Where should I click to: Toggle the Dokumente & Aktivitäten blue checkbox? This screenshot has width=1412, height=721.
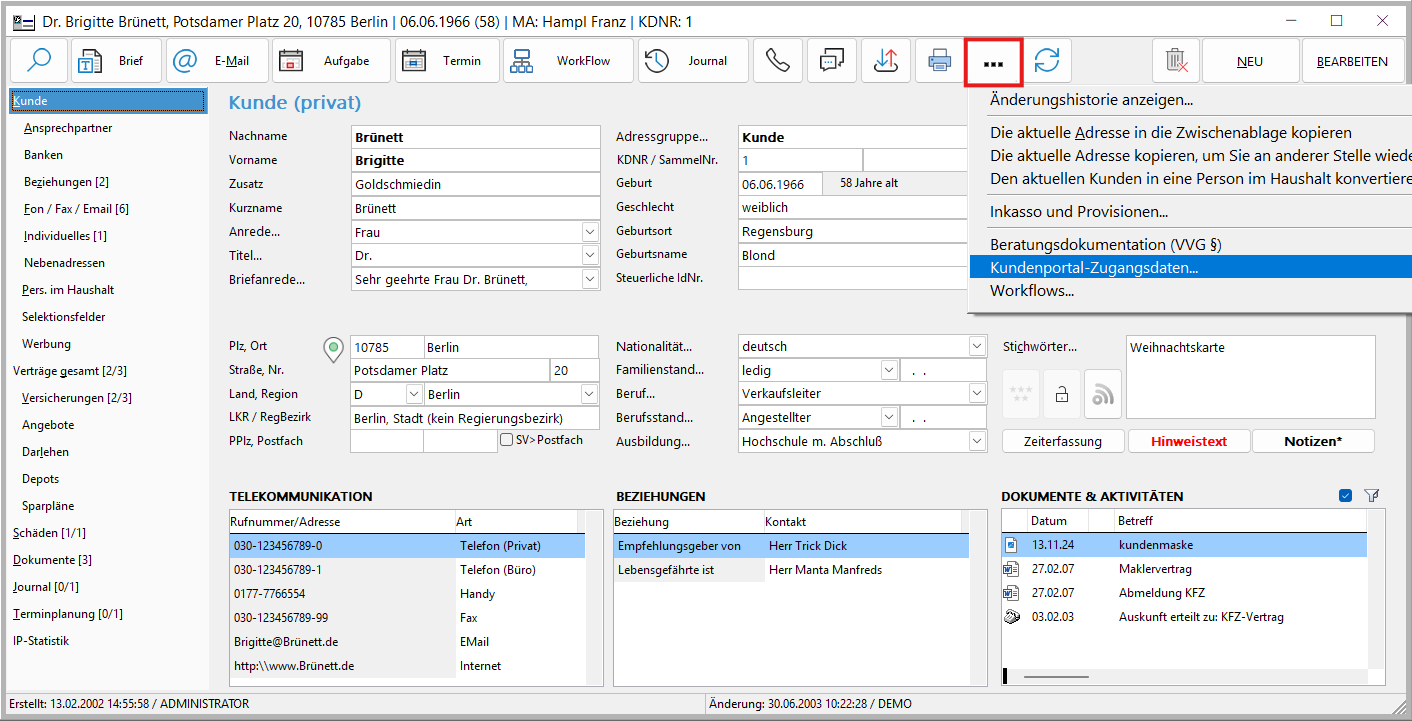point(1345,495)
